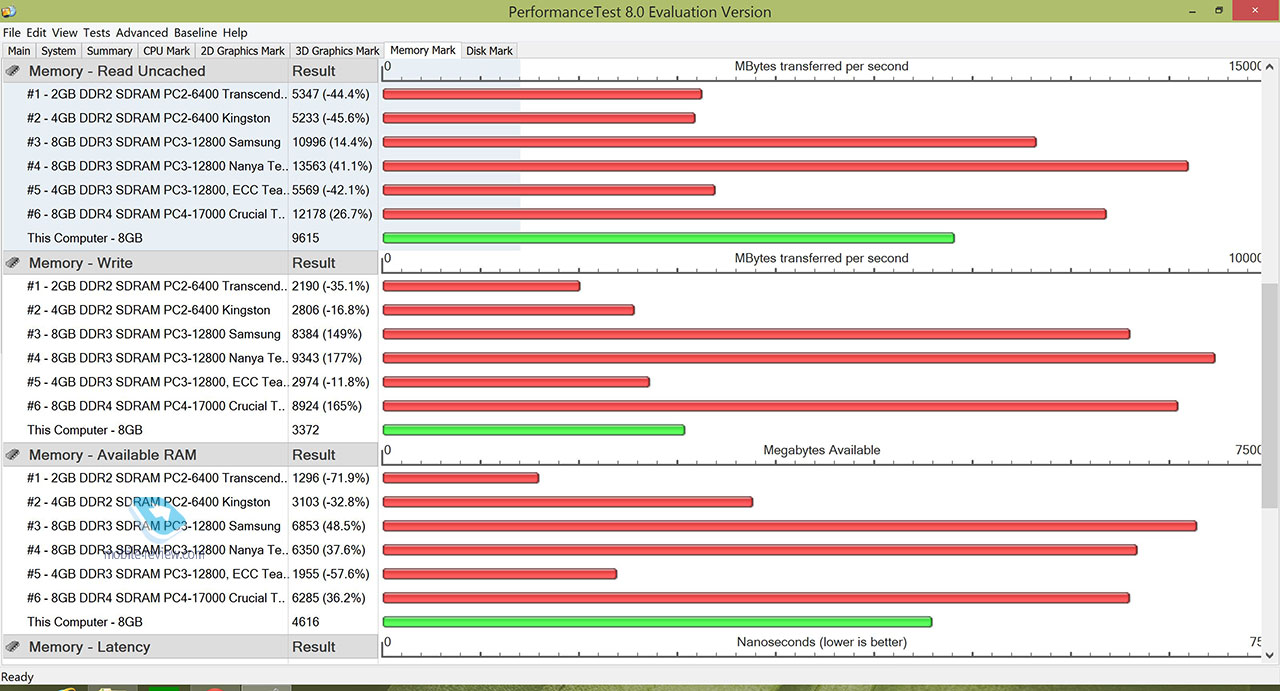
Task: Select result value 3103 (-32.8%)
Action: pyautogui.click(x=331, y=502)
